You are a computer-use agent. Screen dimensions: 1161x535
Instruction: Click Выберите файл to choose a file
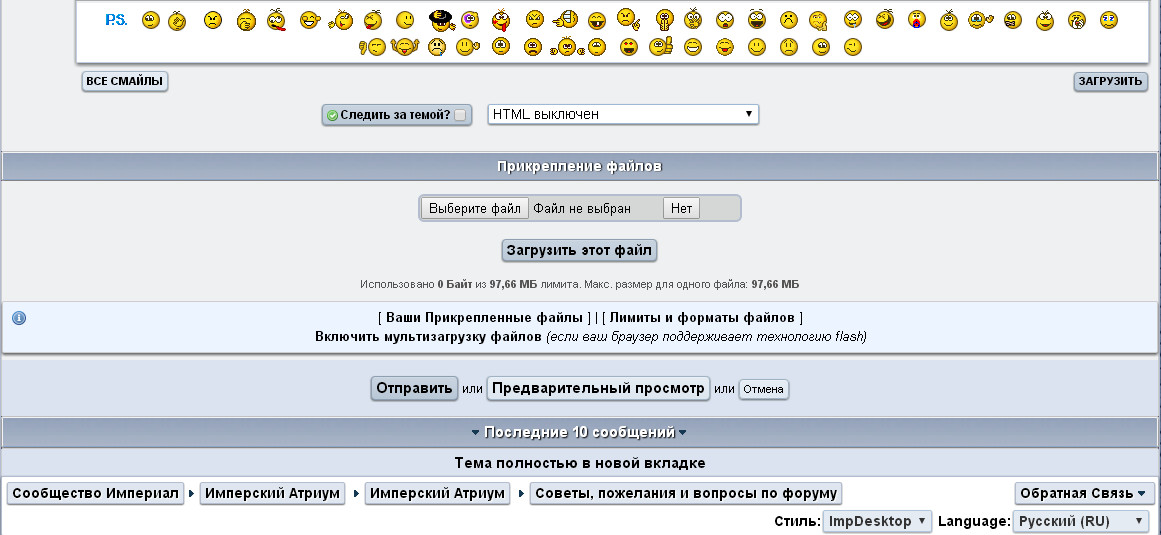click(x=475, y=208)
